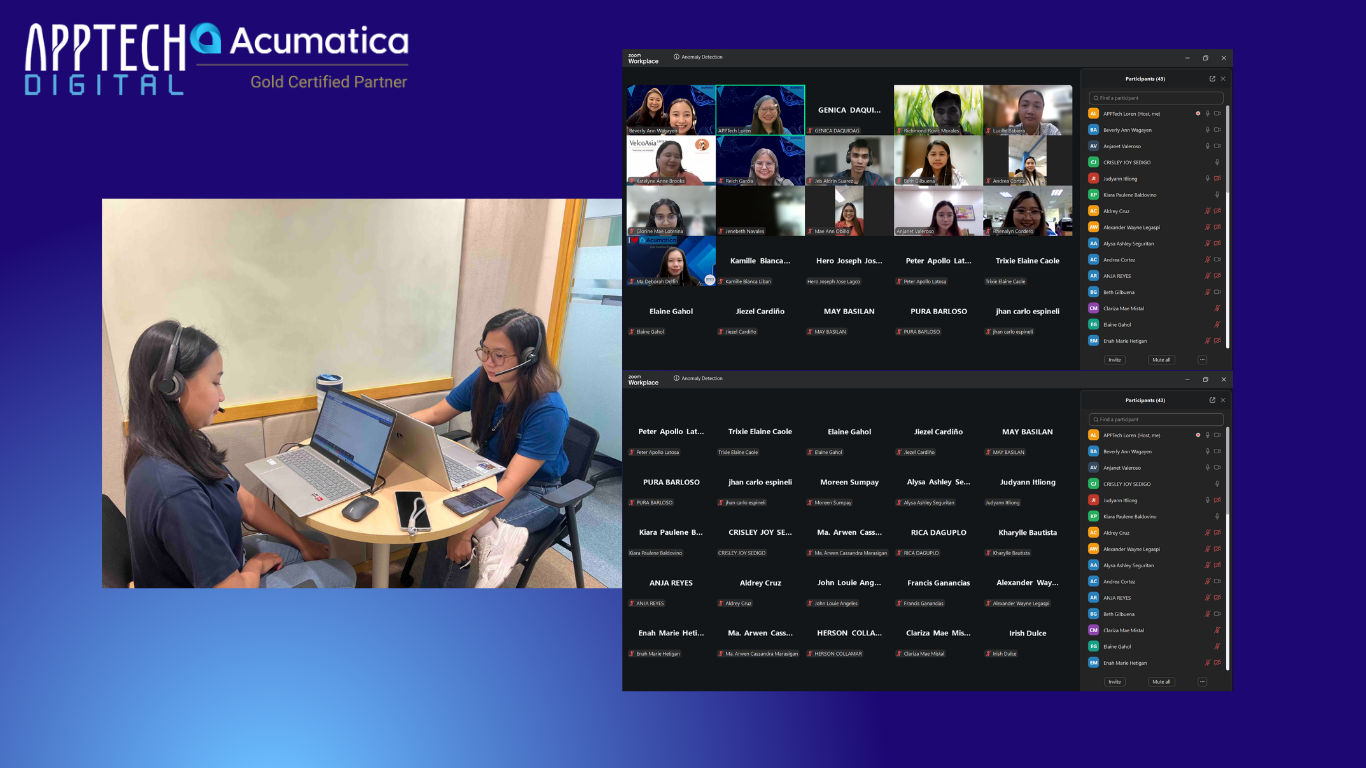The width and height of the screenshot is (1366, 768).
Task: Open more options menu in upper Participants panel
Action: (1202, 360)
